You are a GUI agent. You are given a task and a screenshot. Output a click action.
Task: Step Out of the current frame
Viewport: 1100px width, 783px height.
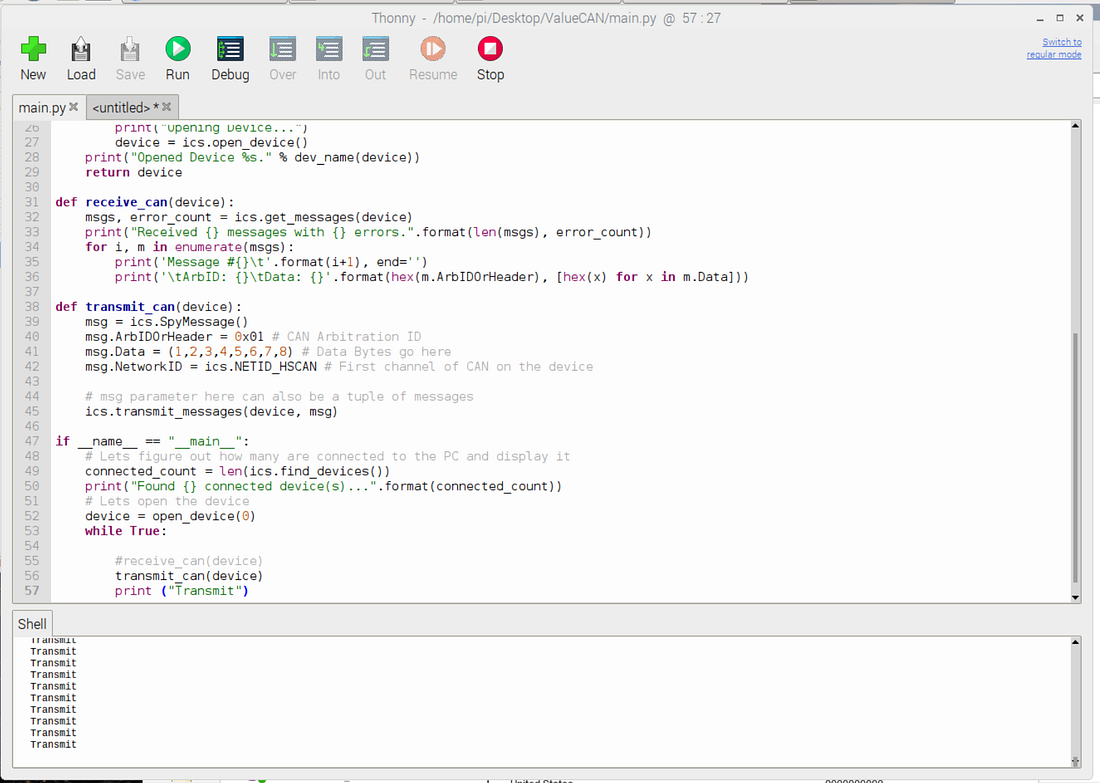click(375, 48)
